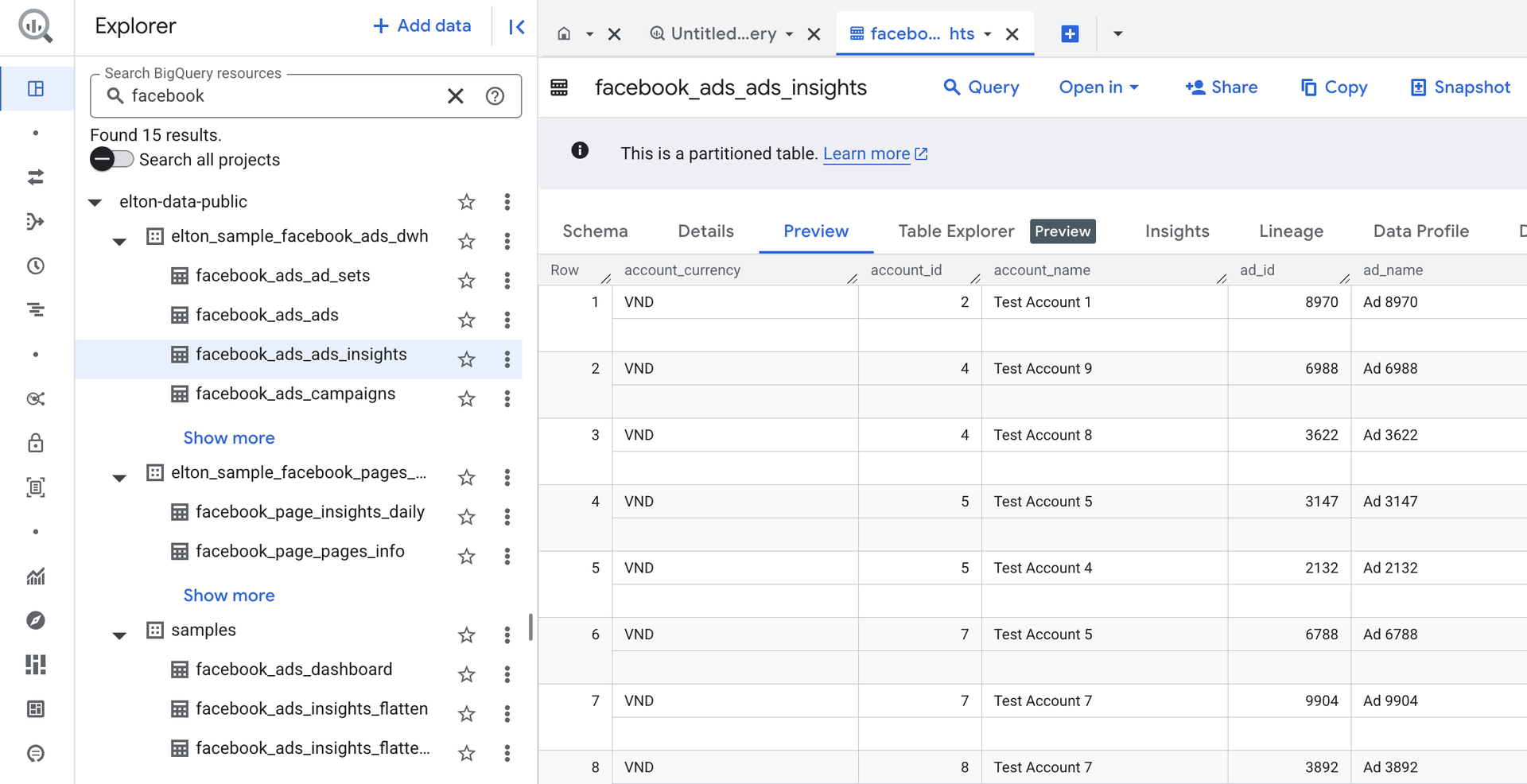
Task: Open the home tab dropdown arrow
Action: [x=589, y=34]
